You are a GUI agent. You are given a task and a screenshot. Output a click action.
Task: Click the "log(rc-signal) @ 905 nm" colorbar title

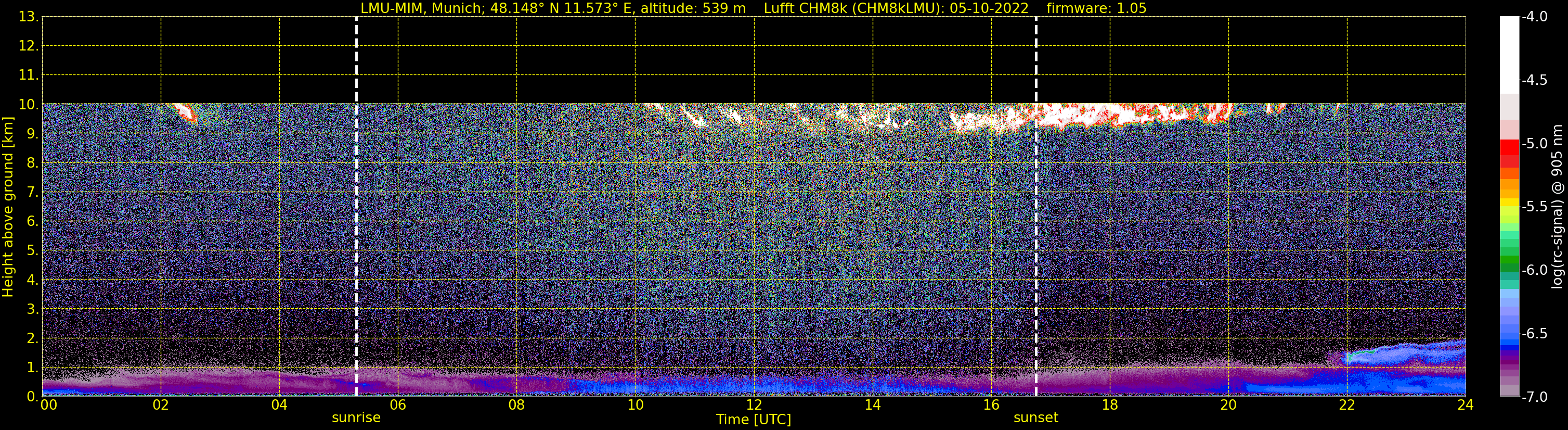pyautogui.click(x=1557, y=207)
